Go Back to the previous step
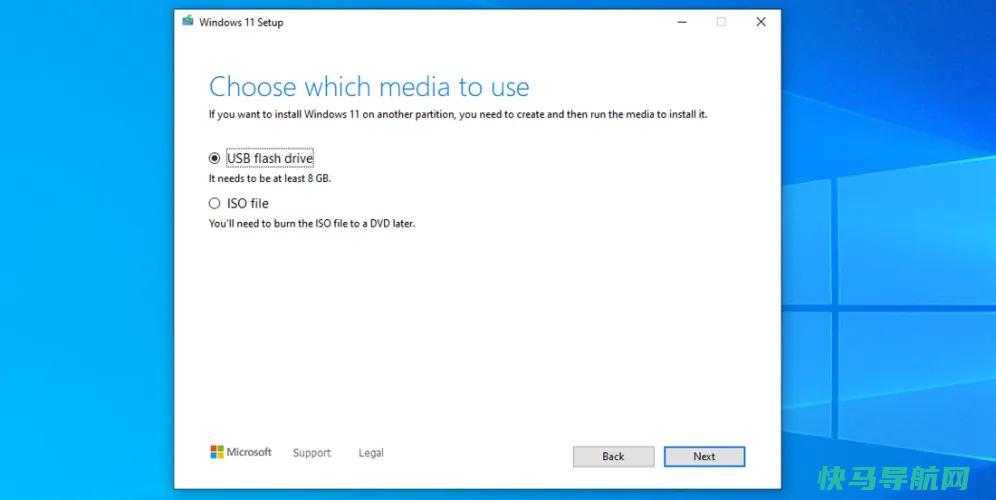The height and width of the screenshot is (500, 996). tap(613, 456)
